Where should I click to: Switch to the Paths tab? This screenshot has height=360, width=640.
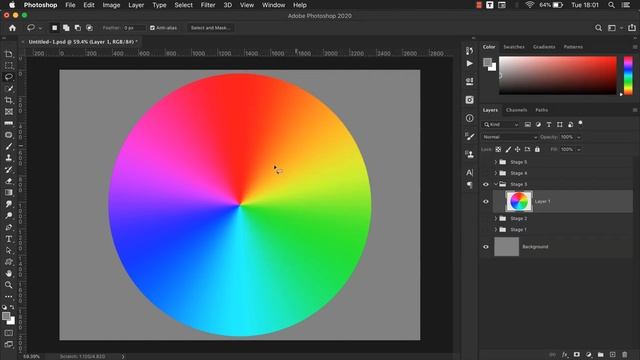pyautogui.click(x=541, y=110)
